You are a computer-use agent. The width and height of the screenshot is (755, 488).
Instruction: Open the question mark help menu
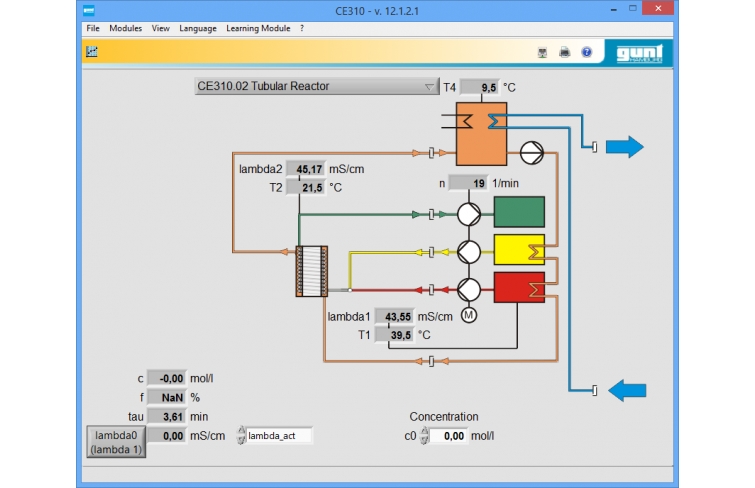pyautogui.click(x=302, y=28)
